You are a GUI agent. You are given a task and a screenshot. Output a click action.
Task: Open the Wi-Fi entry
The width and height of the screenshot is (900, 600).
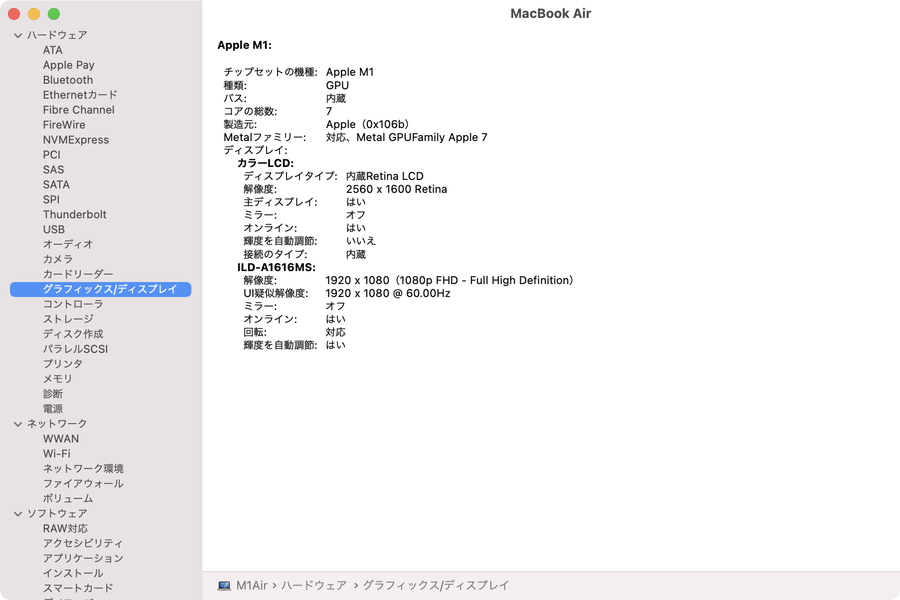point(57,454)
